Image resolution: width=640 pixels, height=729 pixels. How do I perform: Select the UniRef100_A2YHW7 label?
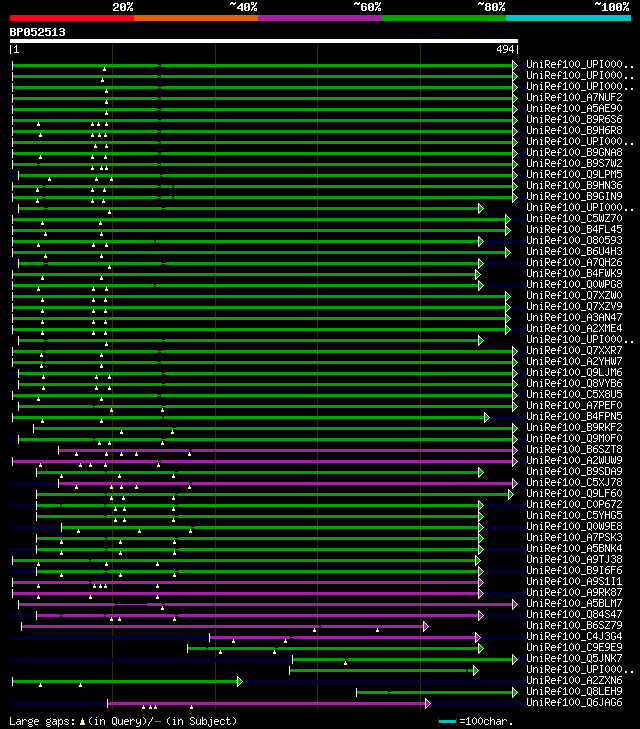tap(574, 362)
